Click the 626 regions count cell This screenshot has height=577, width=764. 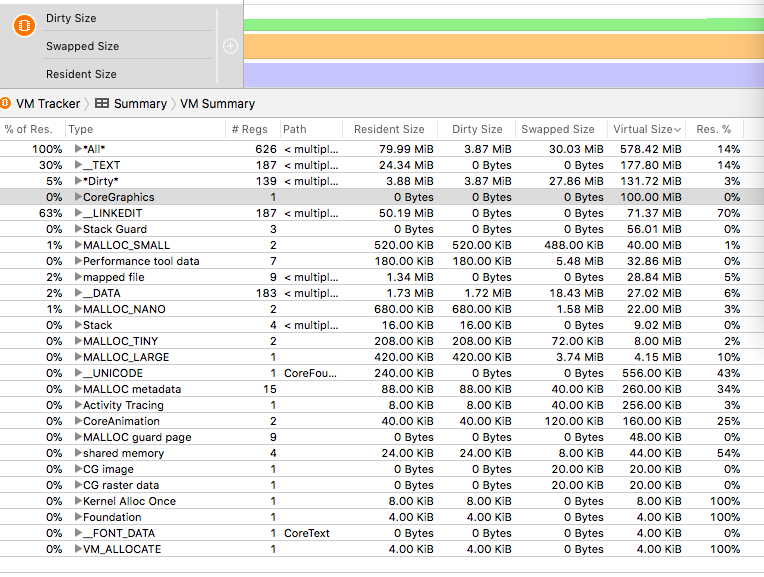(266, 149)
